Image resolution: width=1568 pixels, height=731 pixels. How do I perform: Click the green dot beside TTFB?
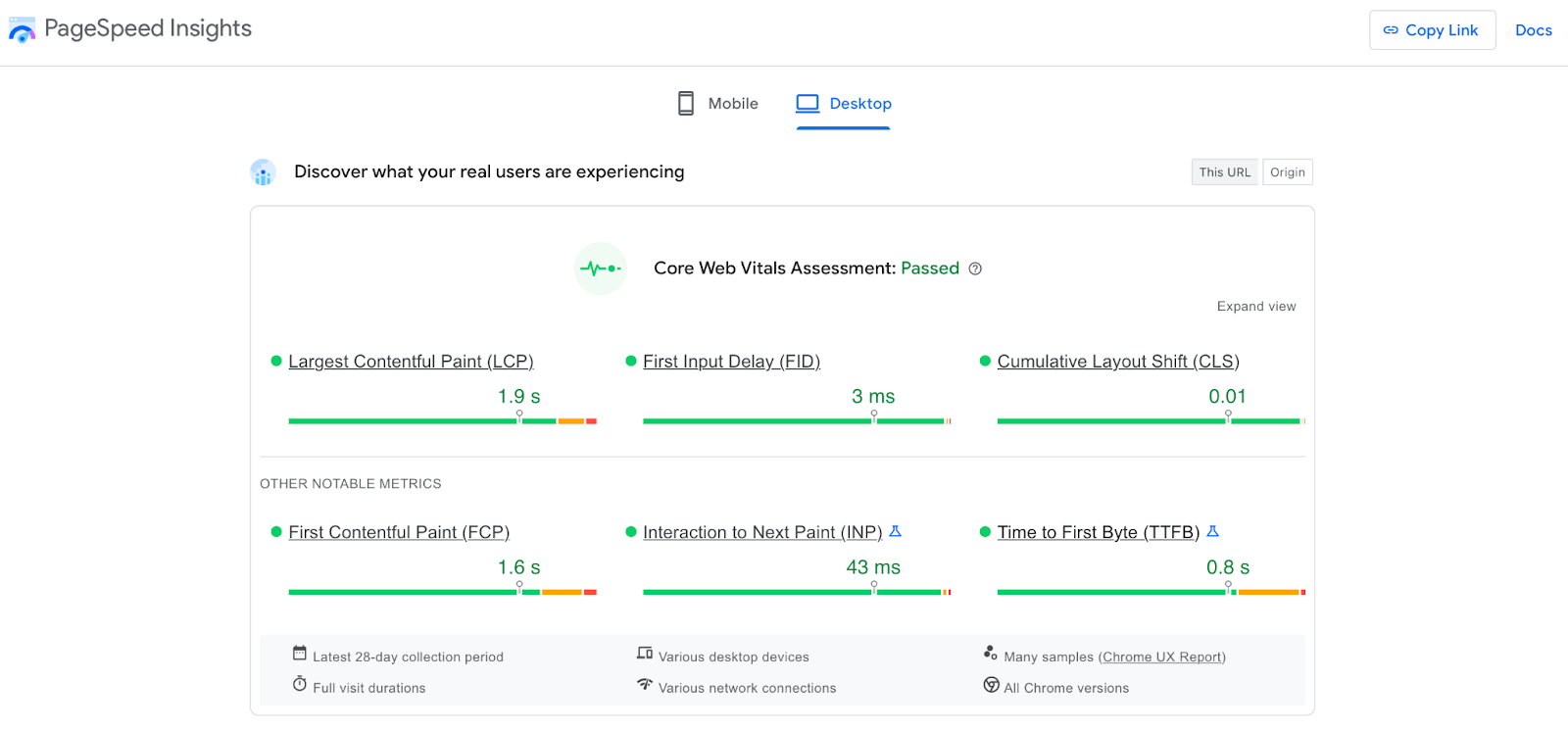click(x=986, y=532)
